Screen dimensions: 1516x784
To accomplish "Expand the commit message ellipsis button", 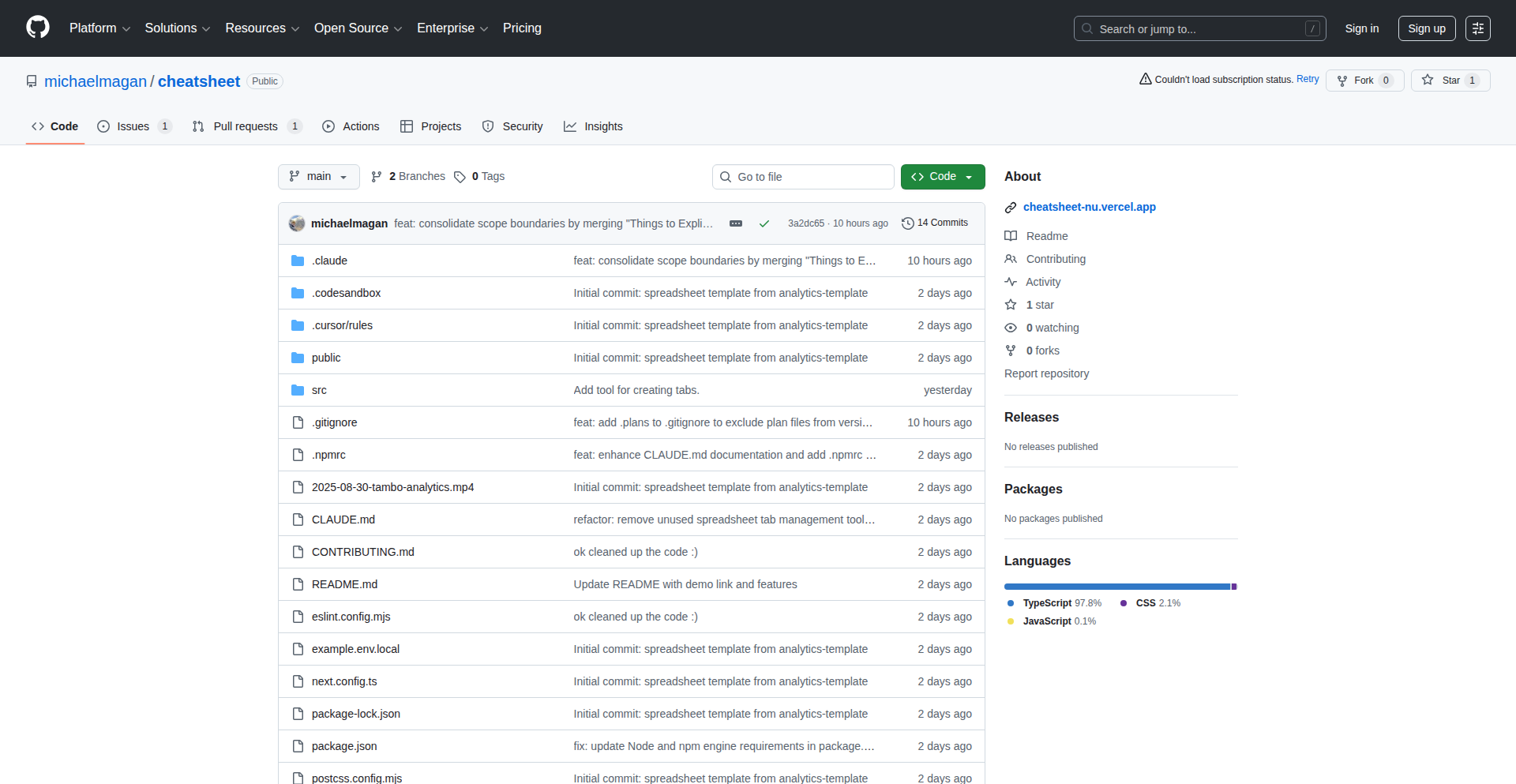I will coord(735,223).
